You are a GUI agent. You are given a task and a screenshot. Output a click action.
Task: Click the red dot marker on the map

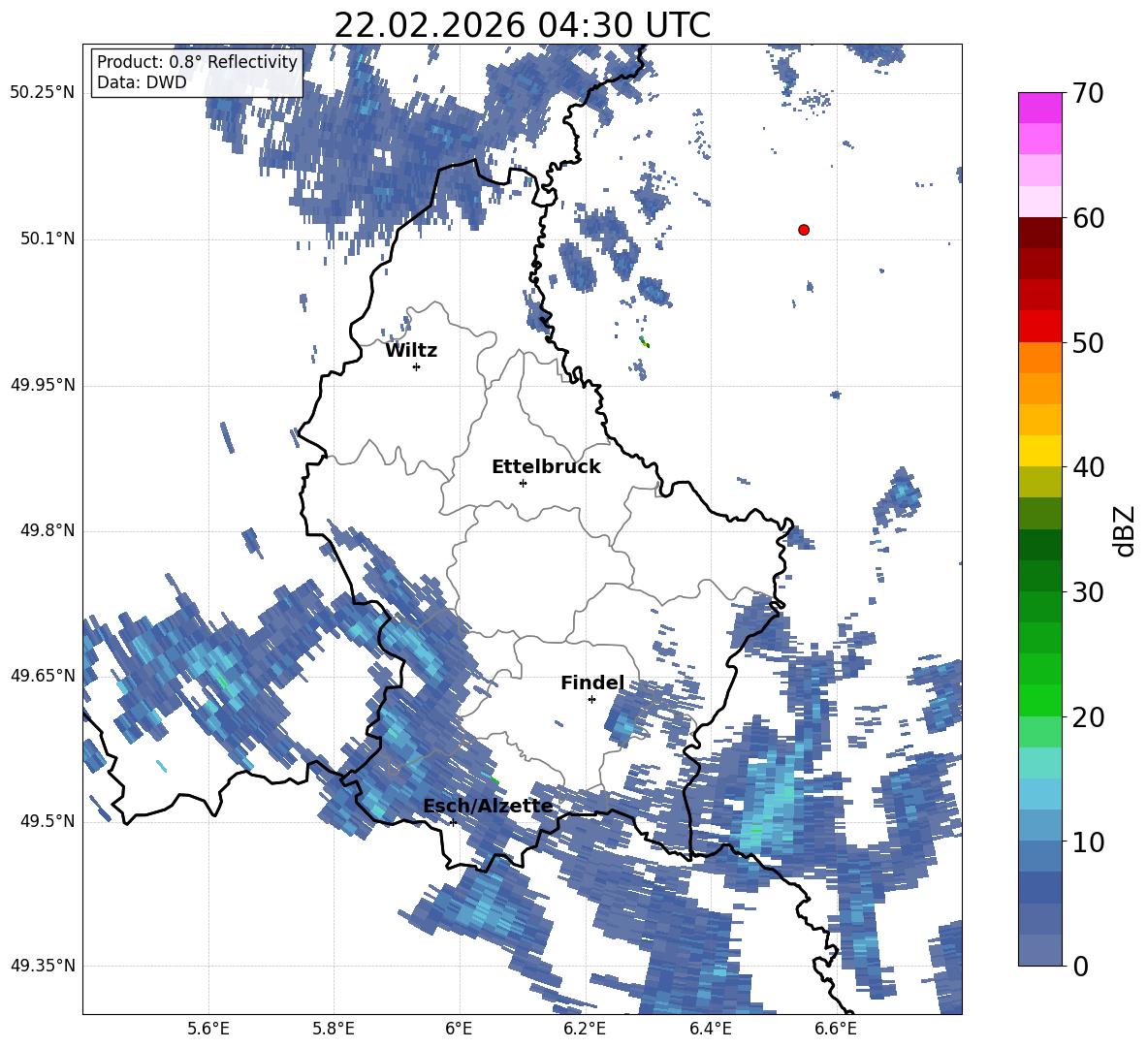[x=804, y=230]
